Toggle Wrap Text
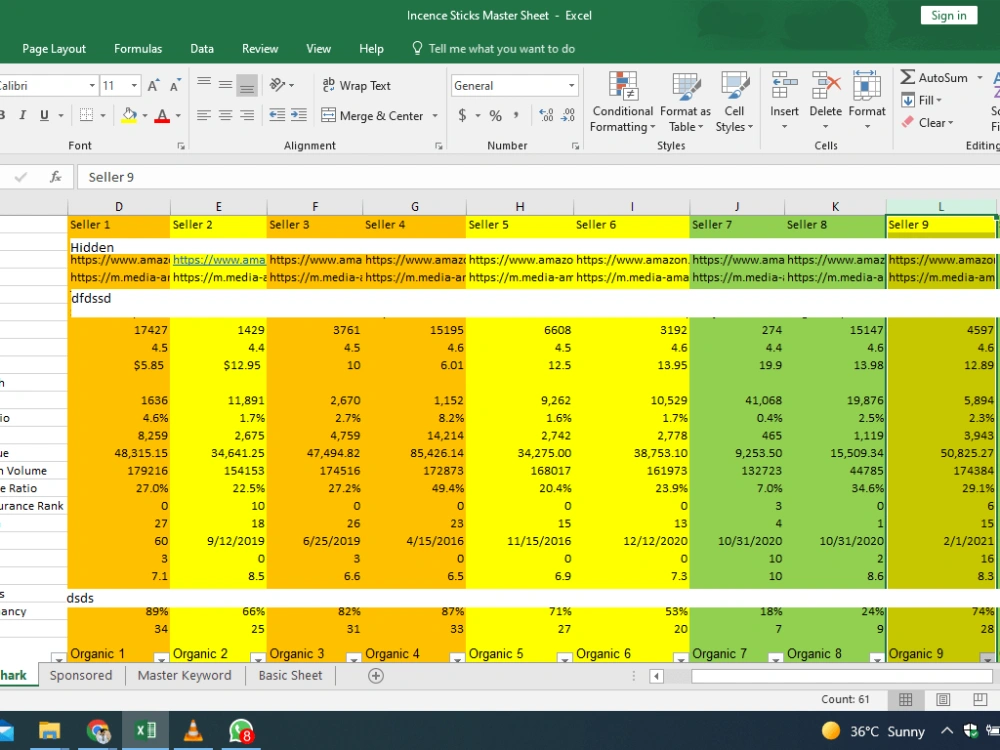 click(x=356, y=85)
